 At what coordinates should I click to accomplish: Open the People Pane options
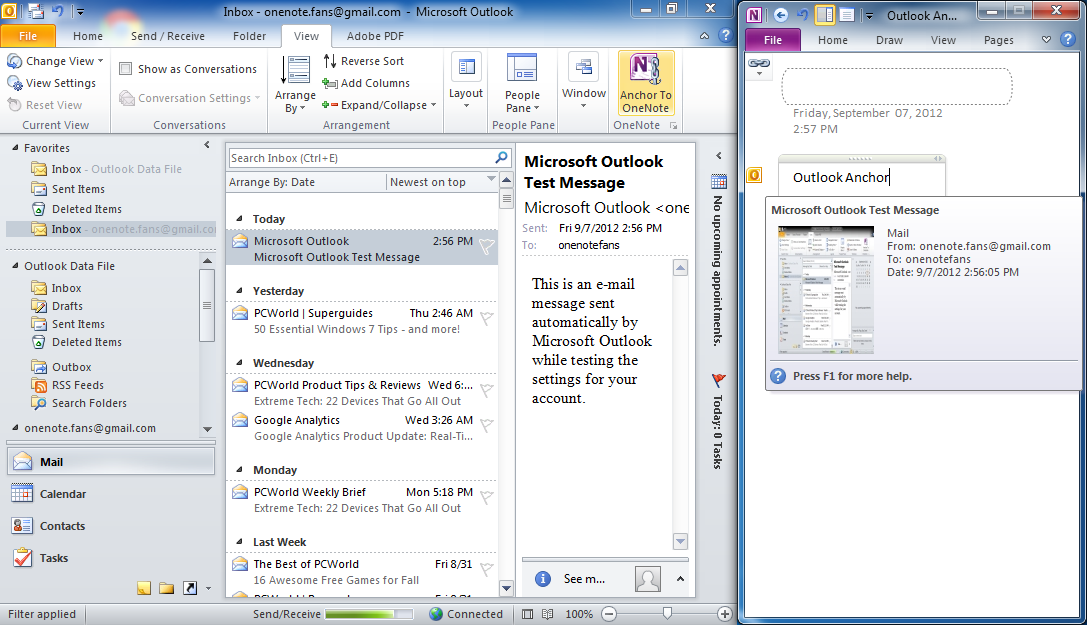[x=522, y=83]
